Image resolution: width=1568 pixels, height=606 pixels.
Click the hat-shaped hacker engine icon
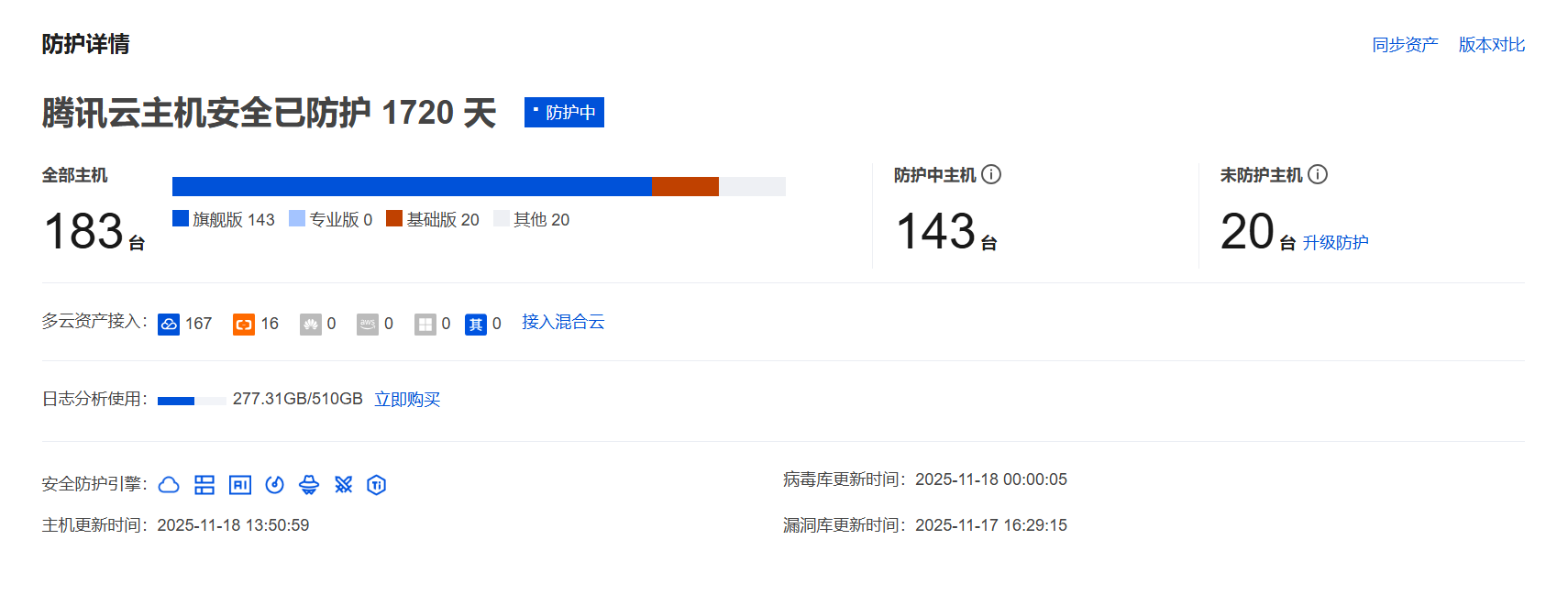coord(309,485)
